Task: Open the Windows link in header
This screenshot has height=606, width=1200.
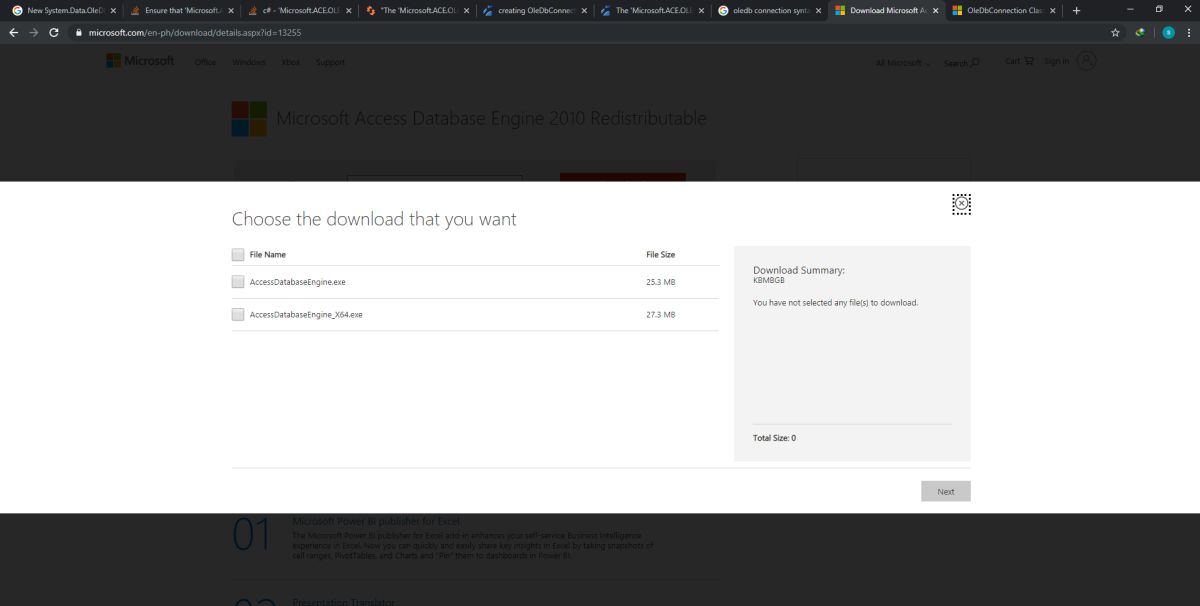Action: (249, 62)
